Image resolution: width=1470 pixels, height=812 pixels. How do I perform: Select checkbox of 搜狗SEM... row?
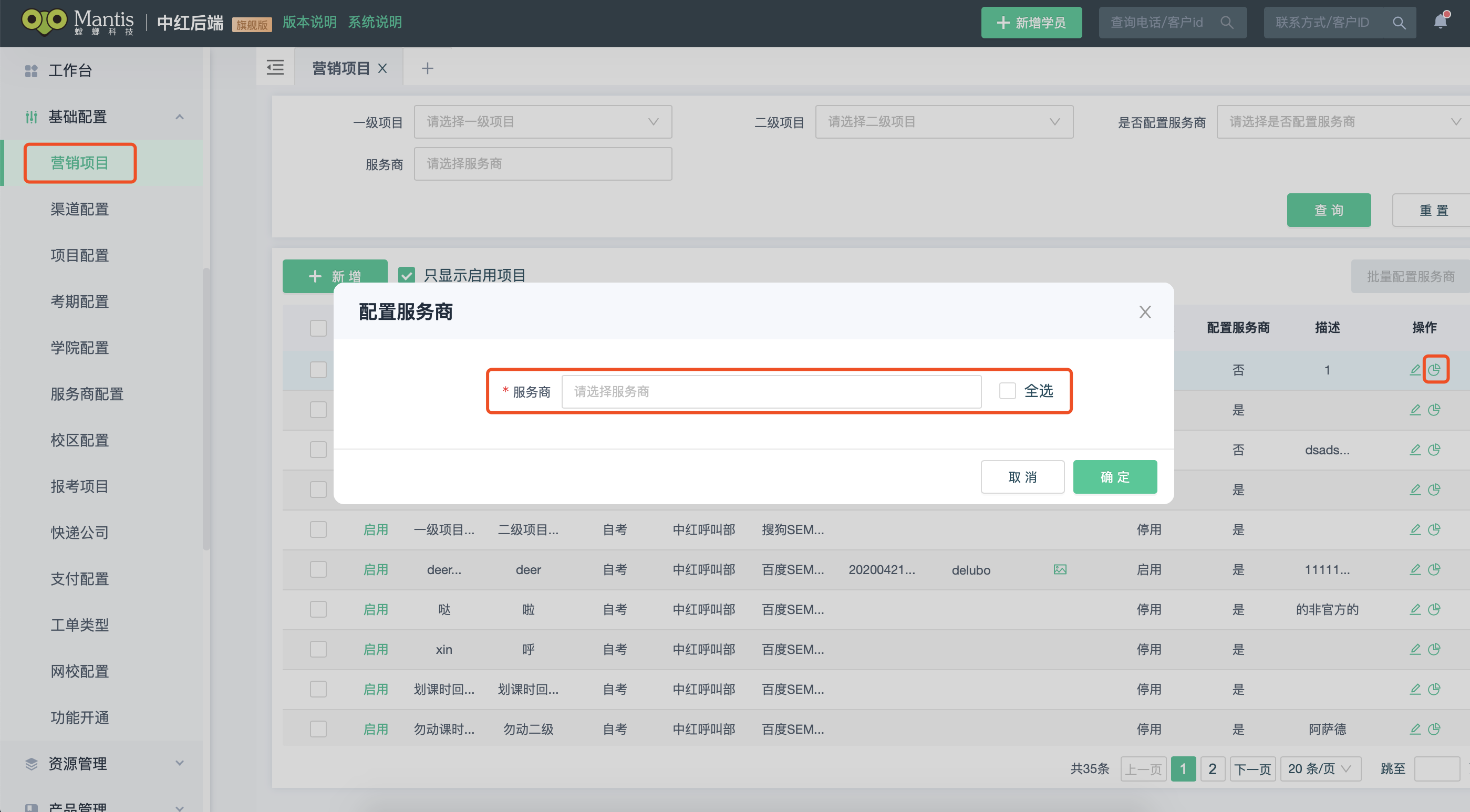tap(318, 529)
